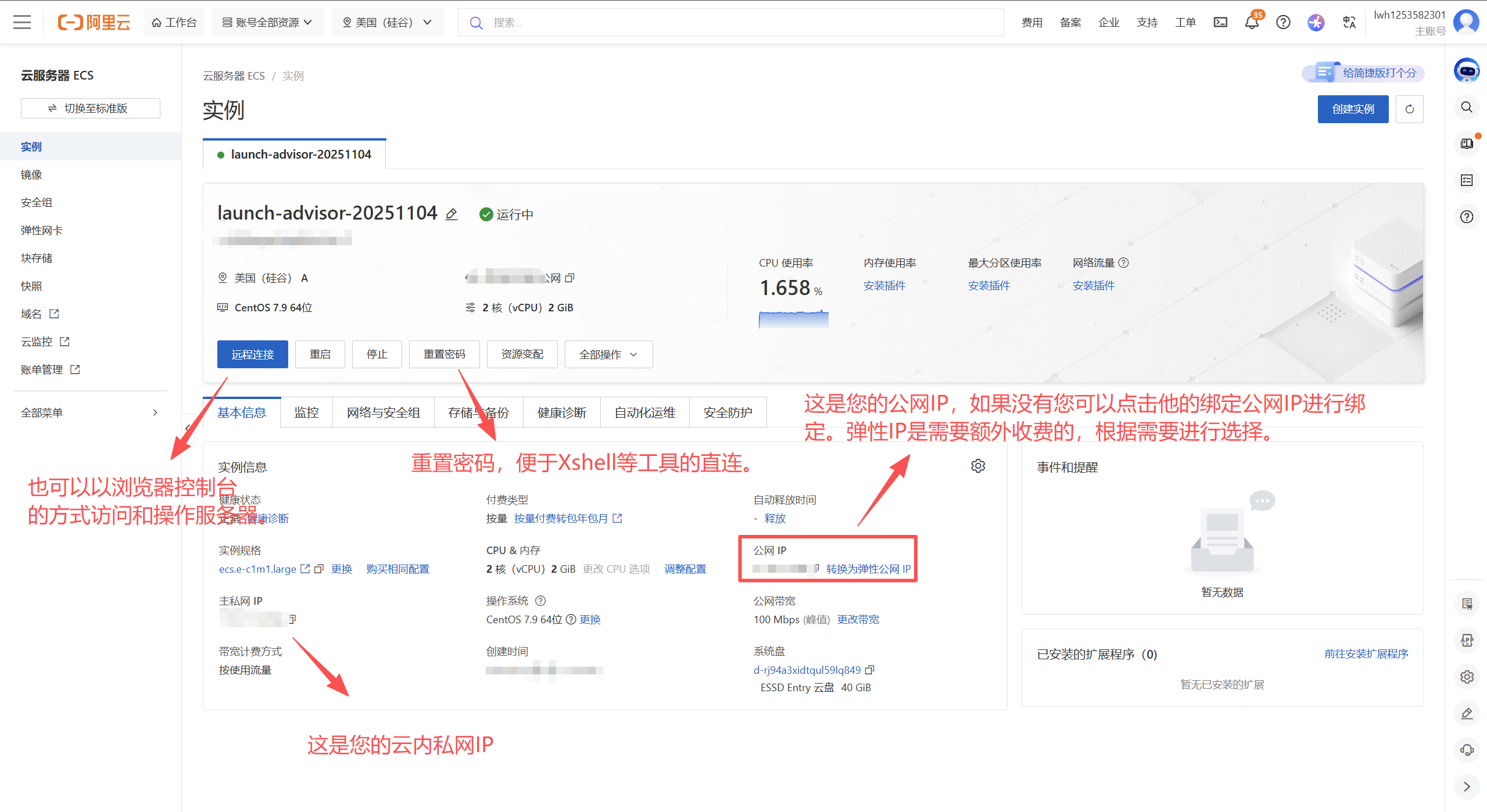The height and width of the screenshot is (812, 1487).
Task: Expand 全部菜单 in the sidebar
Action: (x=90, y=412)
